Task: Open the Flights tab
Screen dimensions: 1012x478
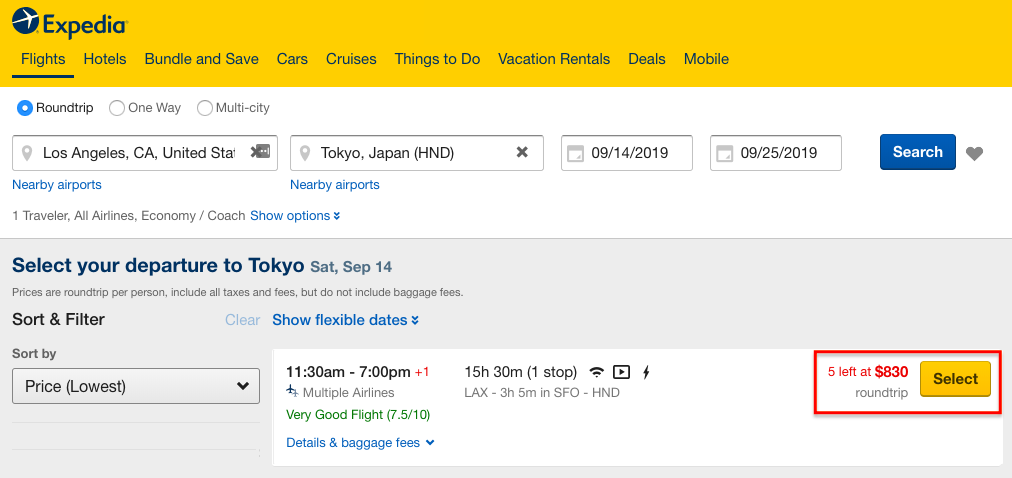Action: 43,59
